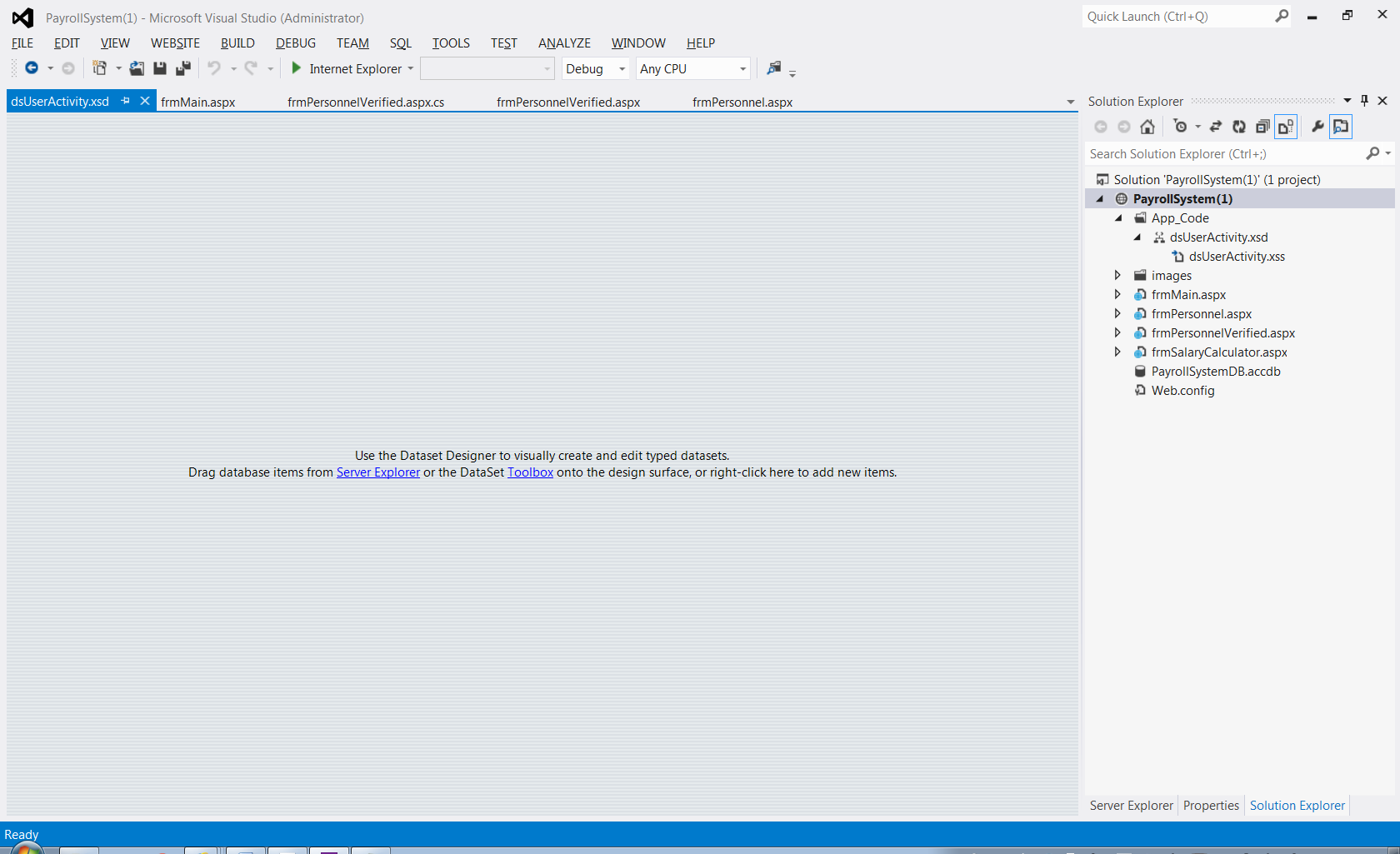Switch to frmPersonnelVerified.aspx.cs tab
This screenshot has height=854, width=1400.
coord(366,102)
